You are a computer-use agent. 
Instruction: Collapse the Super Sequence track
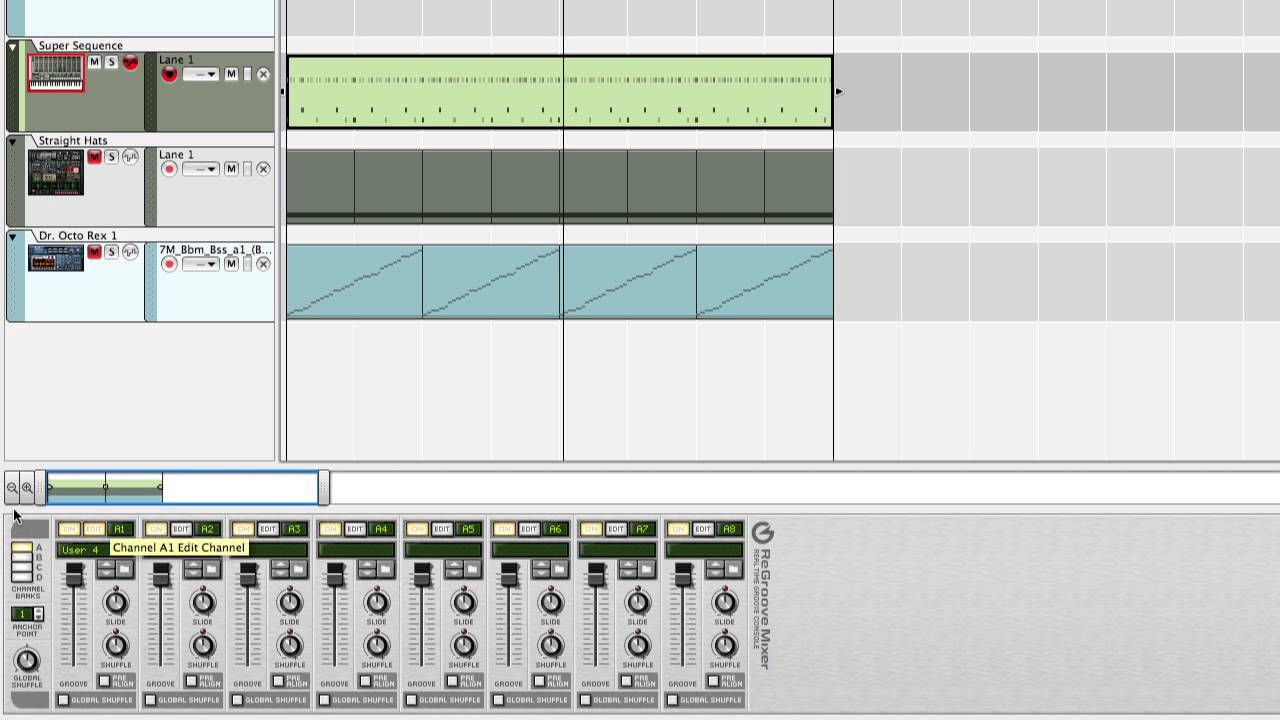point(13,46)
